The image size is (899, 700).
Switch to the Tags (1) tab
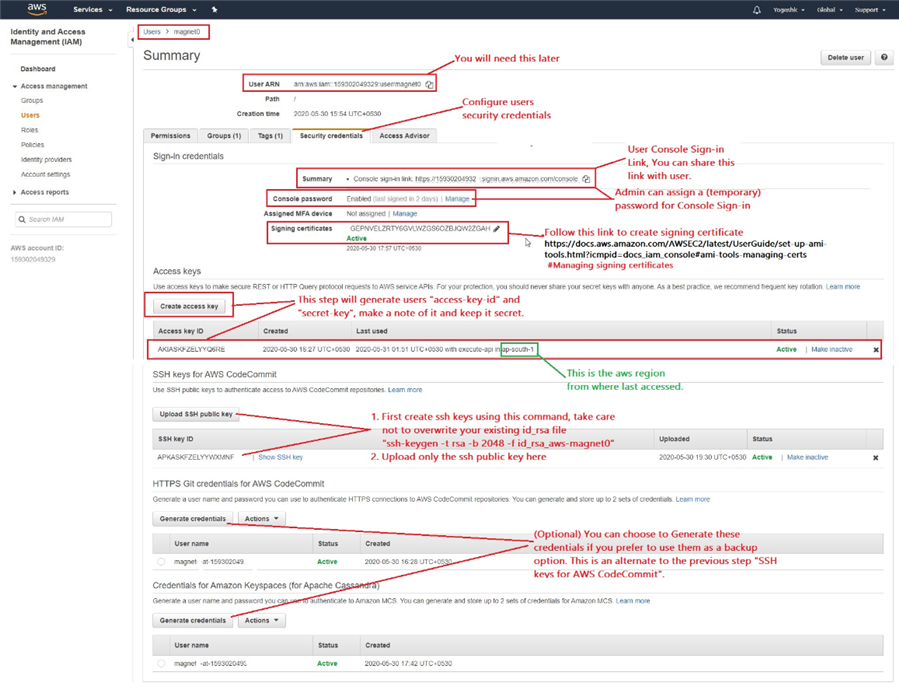click(270, 136)
